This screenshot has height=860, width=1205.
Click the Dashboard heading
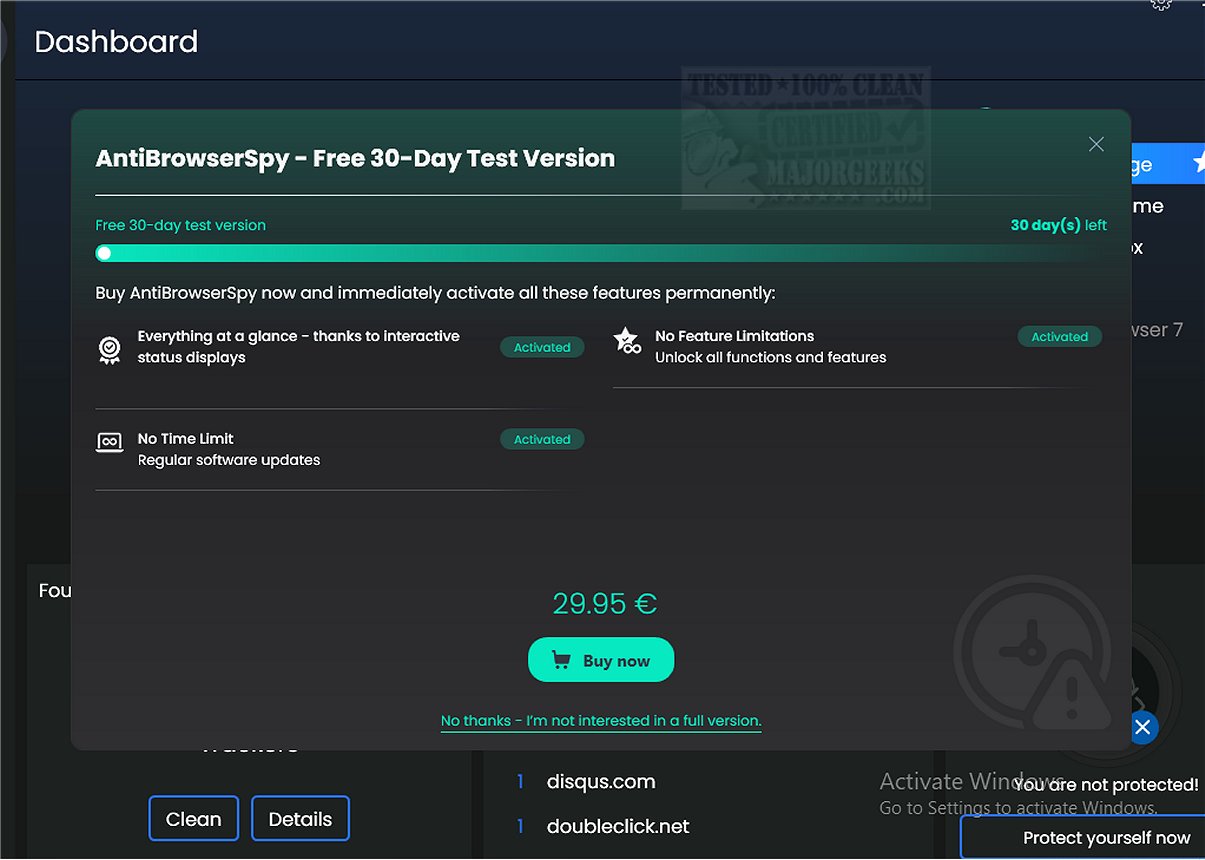116,42
